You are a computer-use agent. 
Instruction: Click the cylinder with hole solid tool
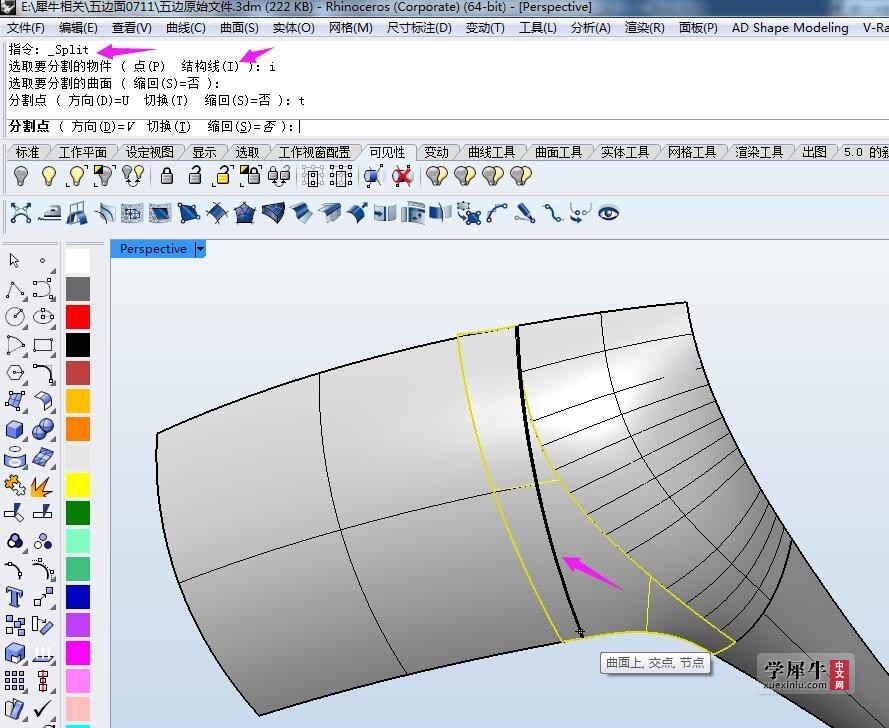[15, 458]
